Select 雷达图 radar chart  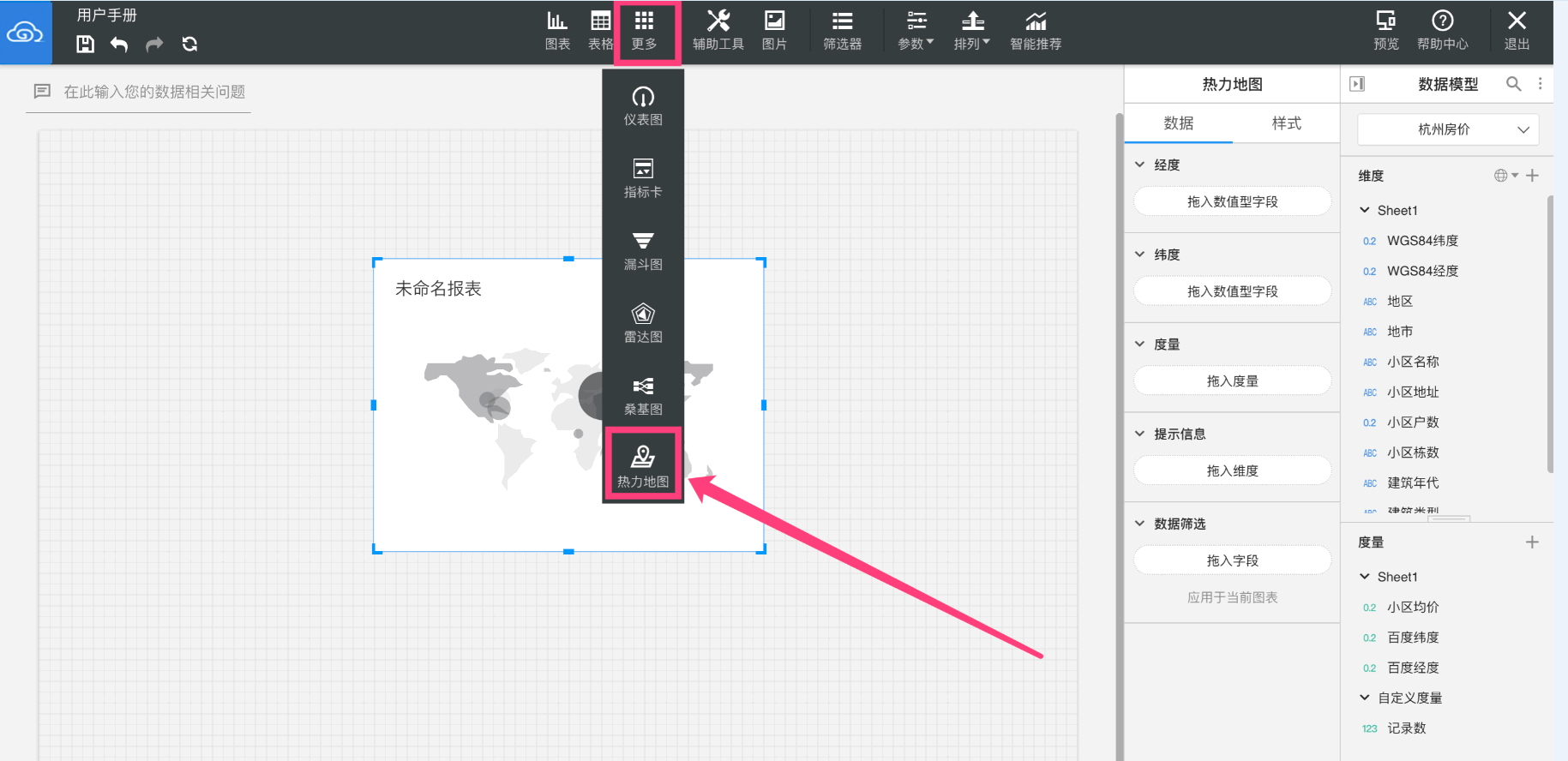coord(643,323)
